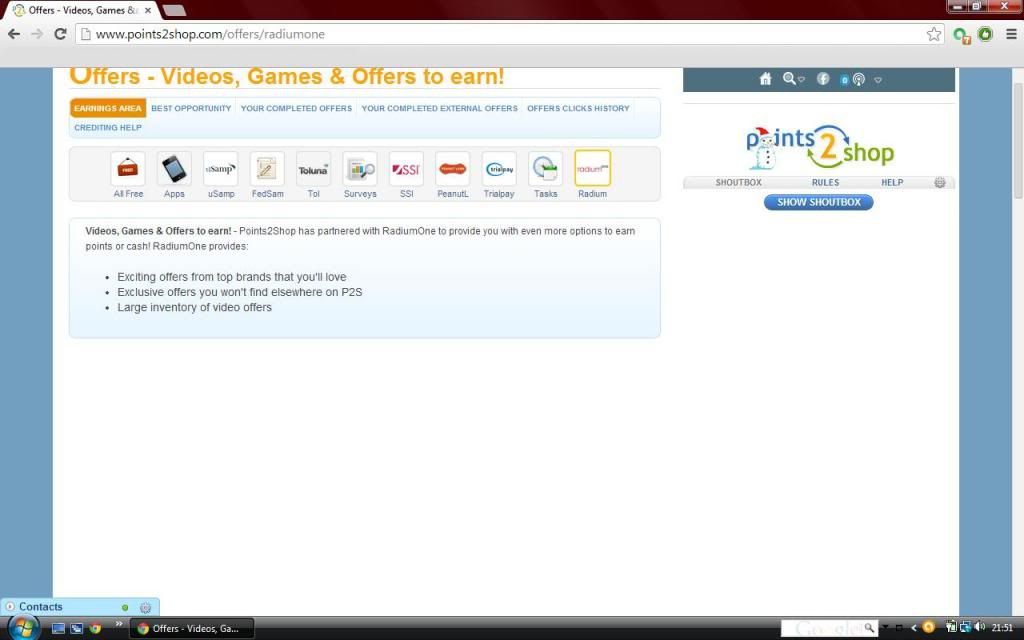Screen dimensions: 1024x640
Task: Bookmark page with the star icon
Action: click(934, 34)
